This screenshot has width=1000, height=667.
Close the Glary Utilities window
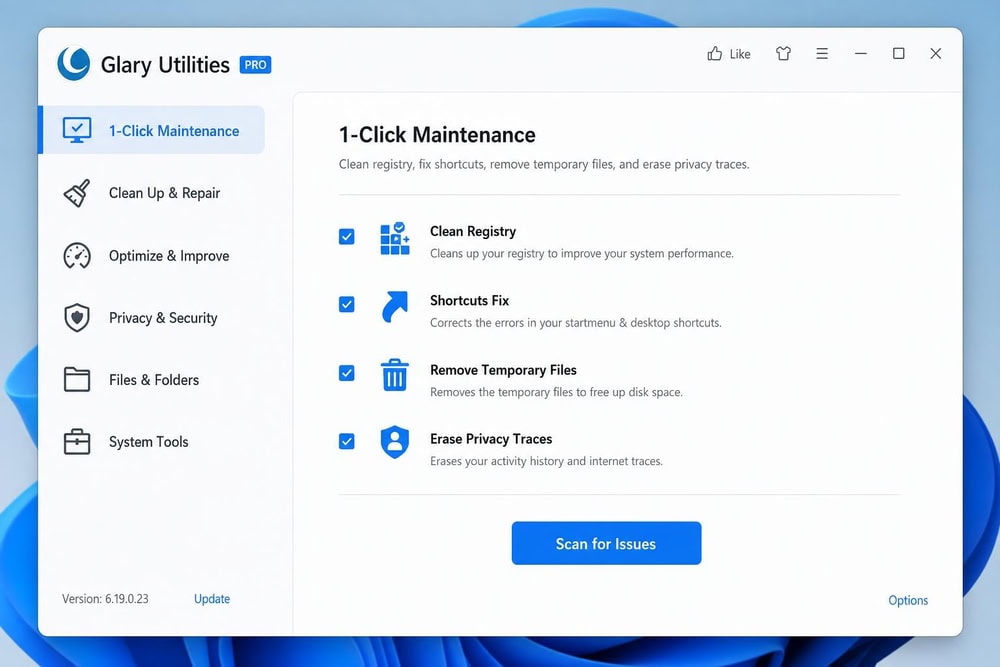tap(936, 54)
